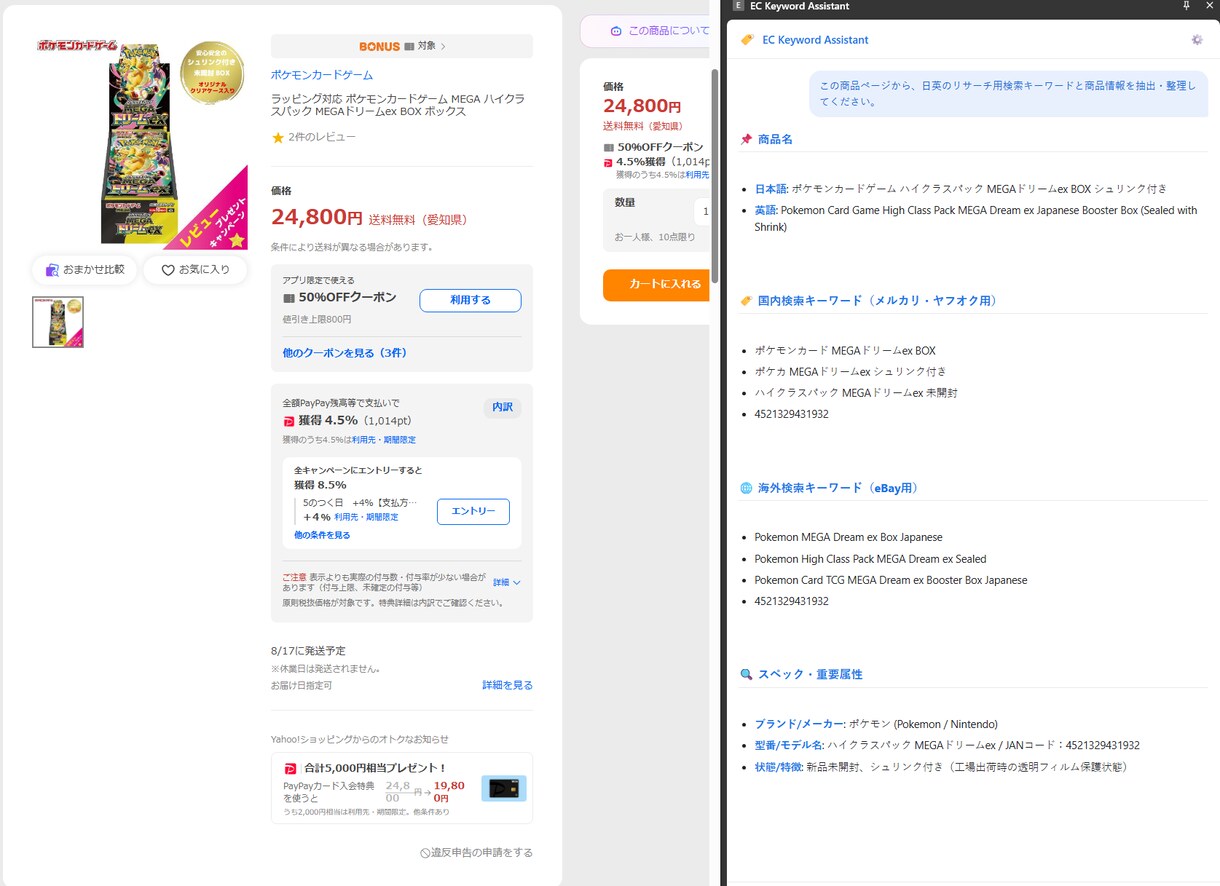Viewport: 1220px width, 886px height.
Task: Open 詳細を見る shipping details link
Action: tap(507, 685)
